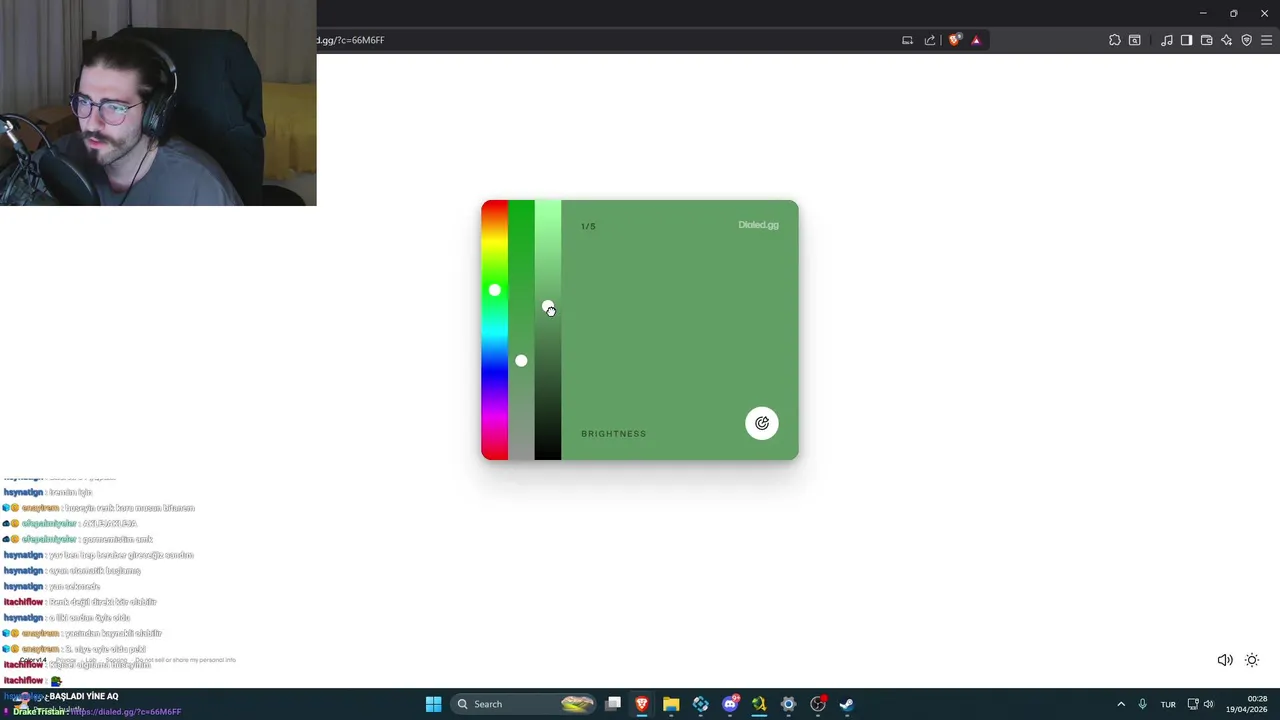Open the media playlist music note icon

click(x=1167, y=40)
